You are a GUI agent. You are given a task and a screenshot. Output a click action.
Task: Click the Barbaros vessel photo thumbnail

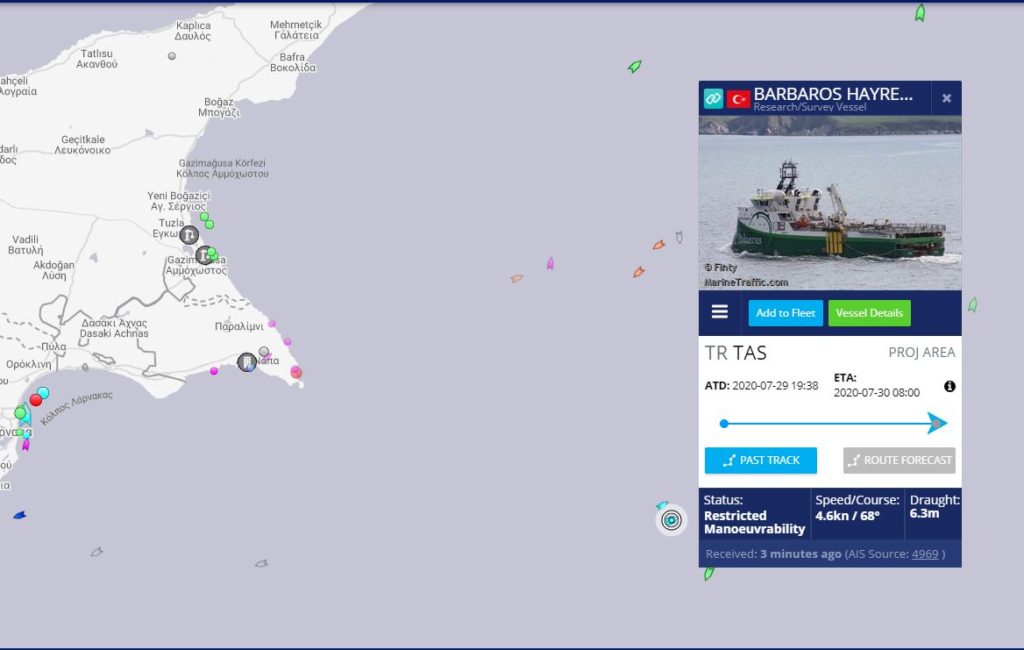click(x=830, y=203)
